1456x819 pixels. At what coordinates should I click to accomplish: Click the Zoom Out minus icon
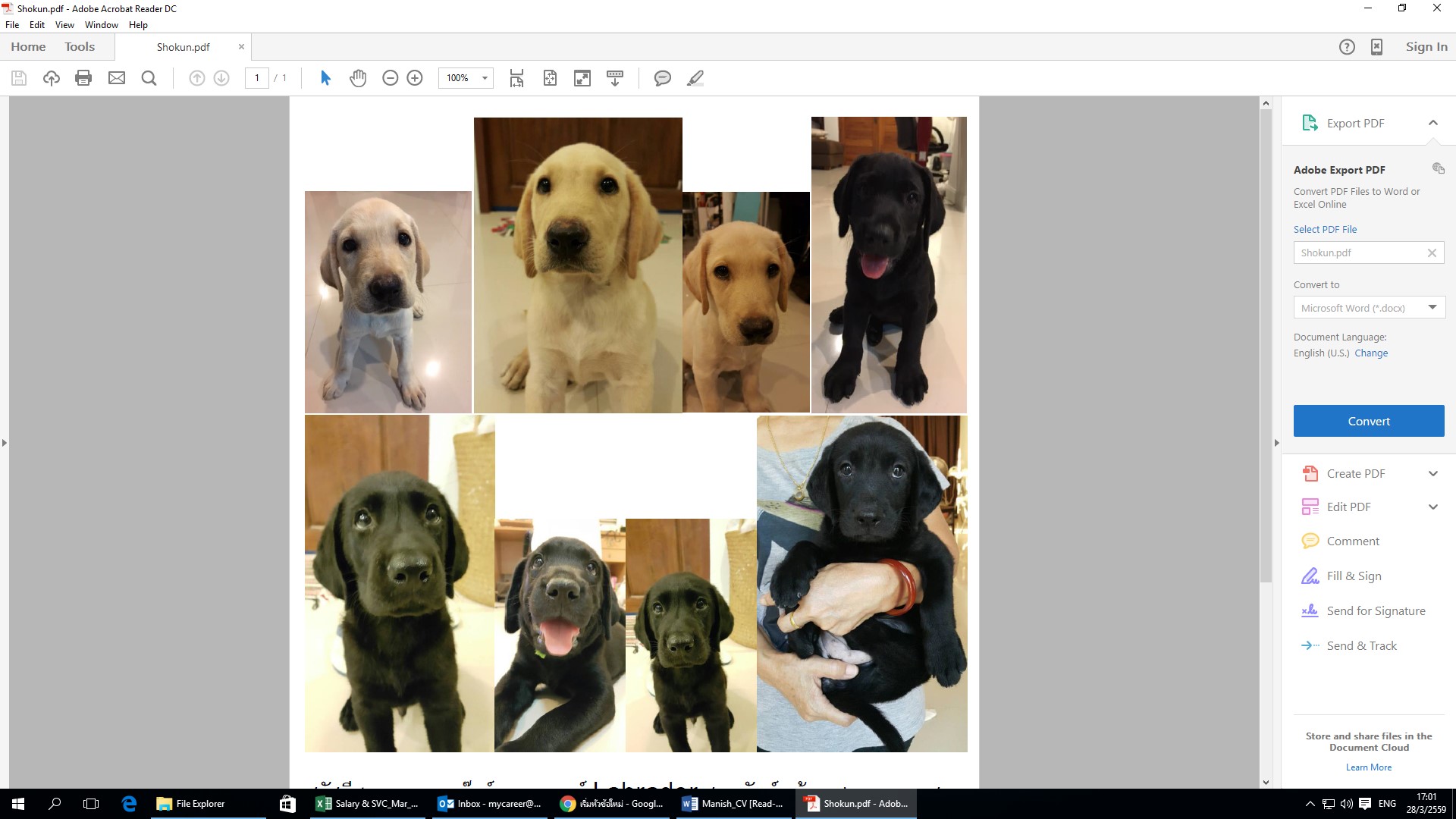[x=390, y=78]
